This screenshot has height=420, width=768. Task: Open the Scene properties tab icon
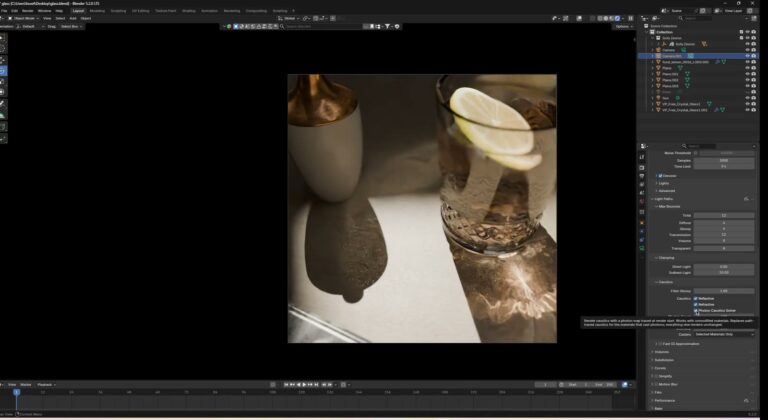[x=642, y=193]
